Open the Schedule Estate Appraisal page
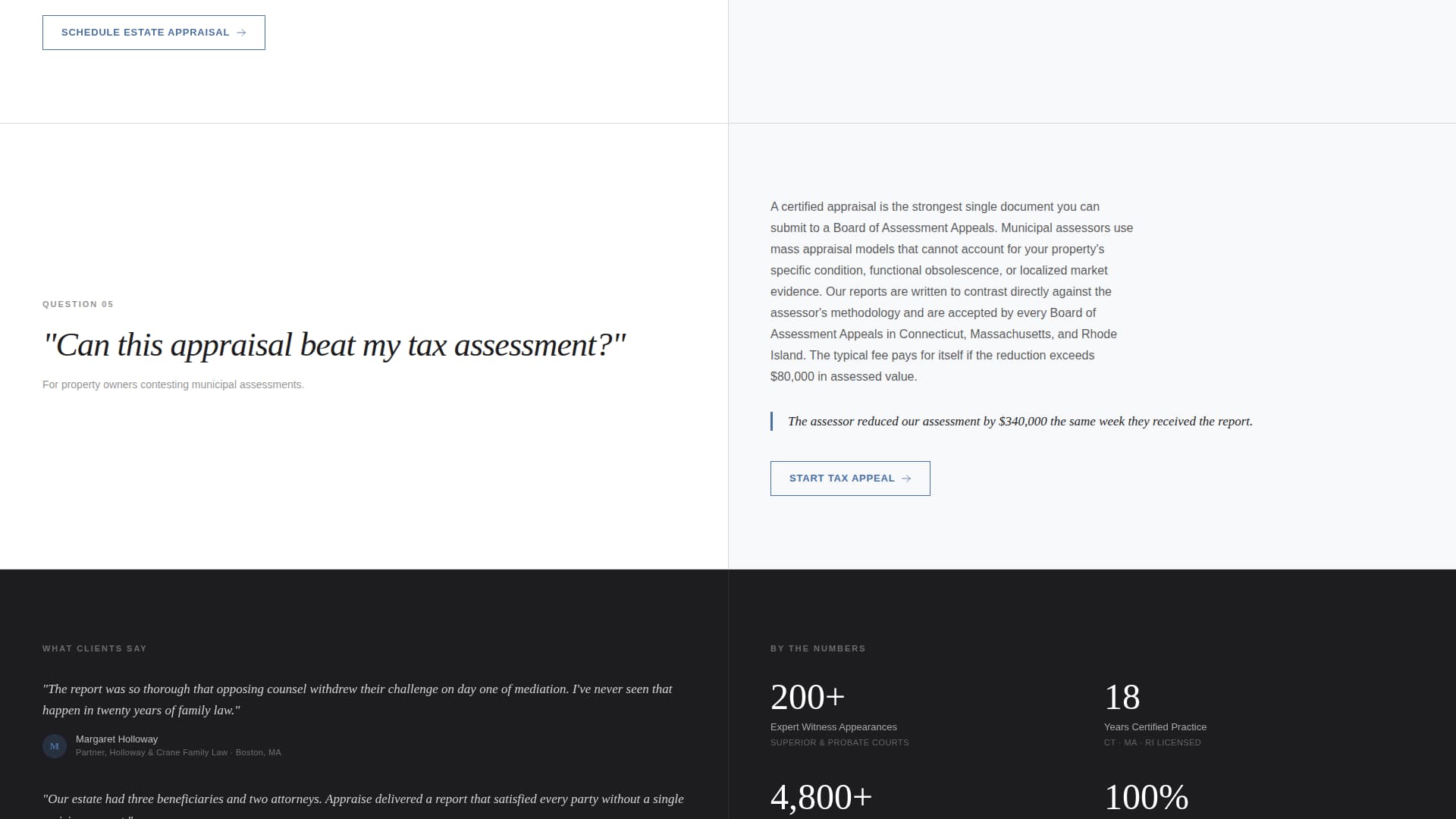The width and height of the screenshot is (1456, 819). (153, 33)
